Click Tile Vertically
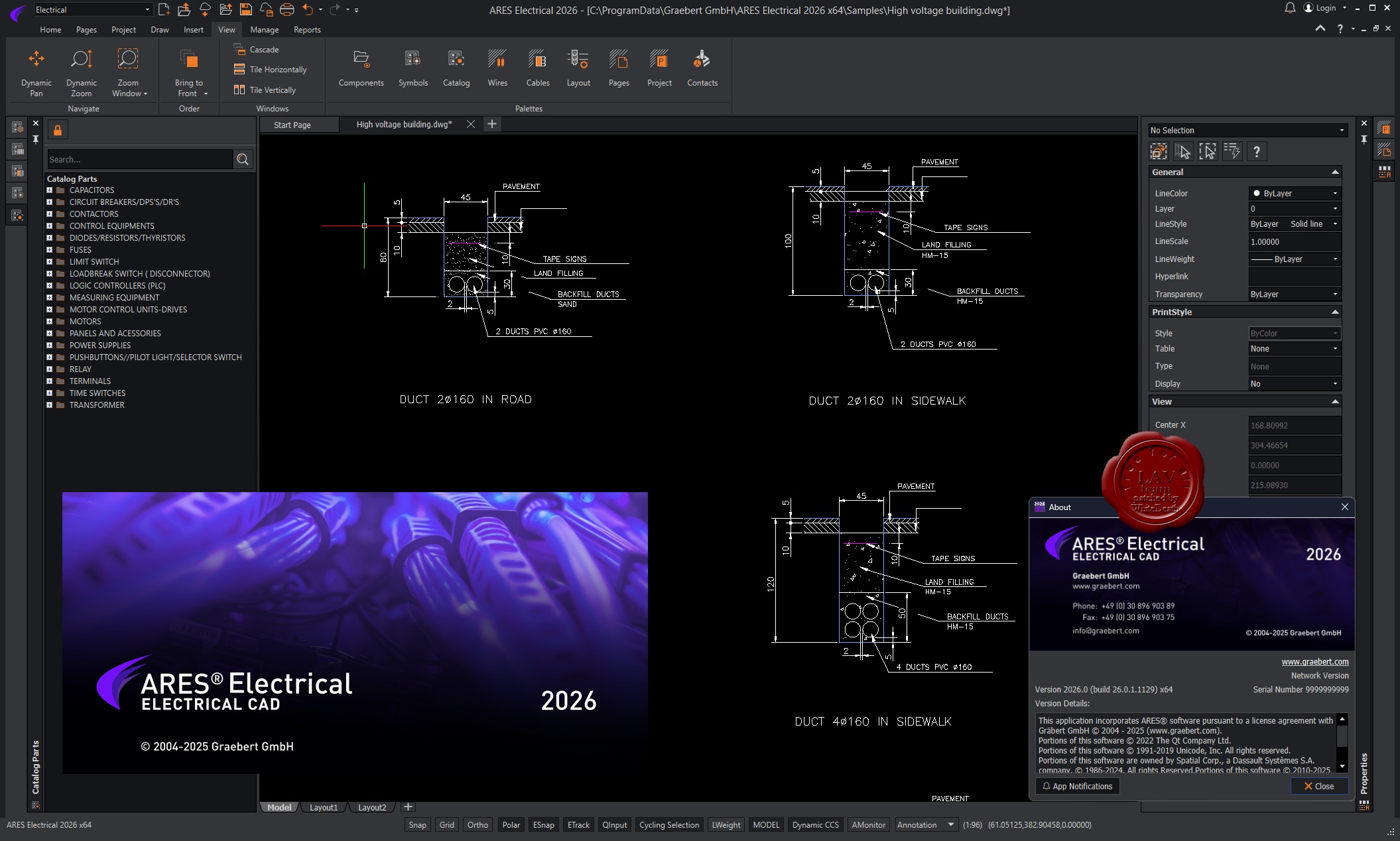This screenshot has height=841, width=1400. point(265,90)
